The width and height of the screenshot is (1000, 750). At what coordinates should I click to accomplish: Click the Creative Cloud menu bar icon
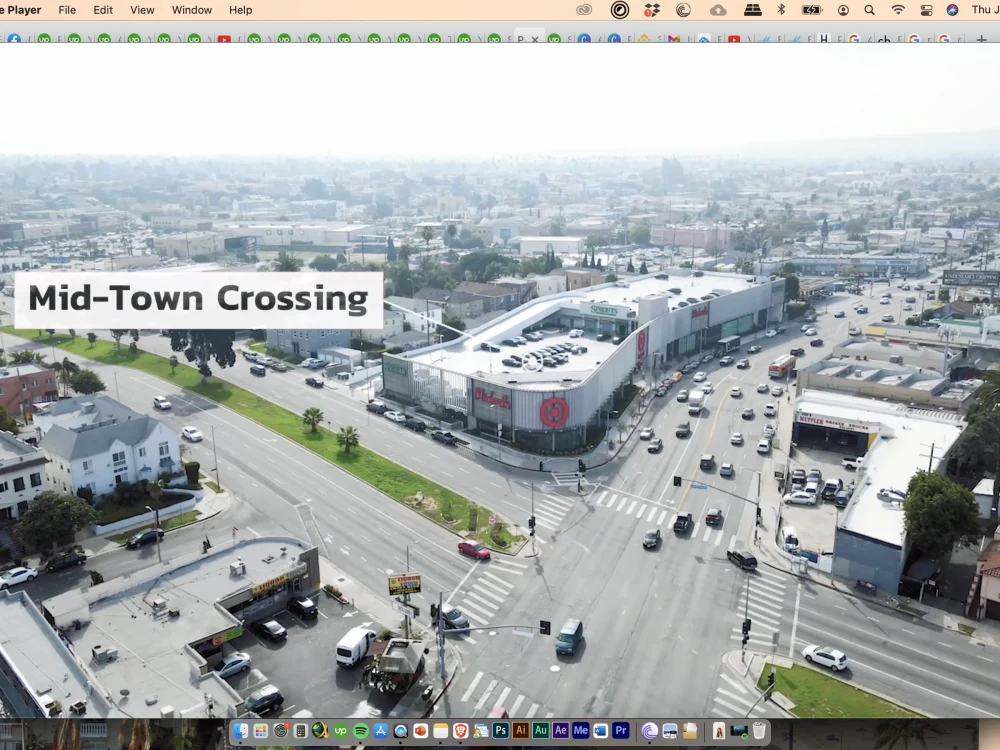[584, 10]
